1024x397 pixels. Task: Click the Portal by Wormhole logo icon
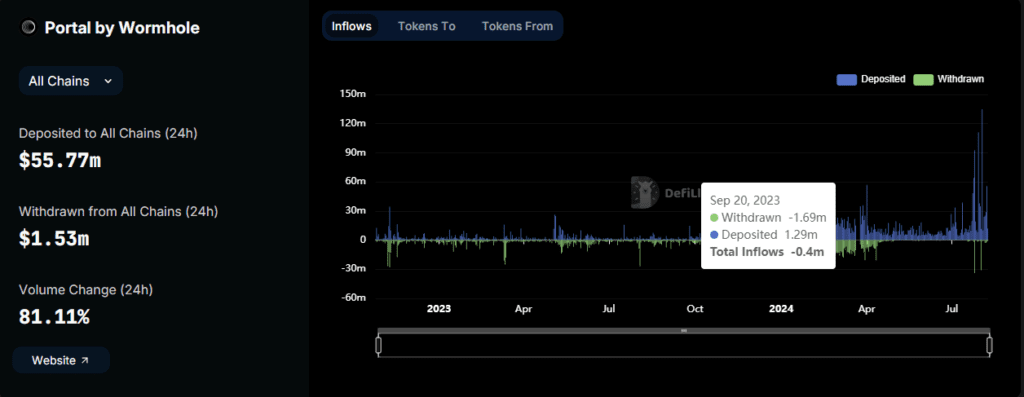[x=28, y=27]
